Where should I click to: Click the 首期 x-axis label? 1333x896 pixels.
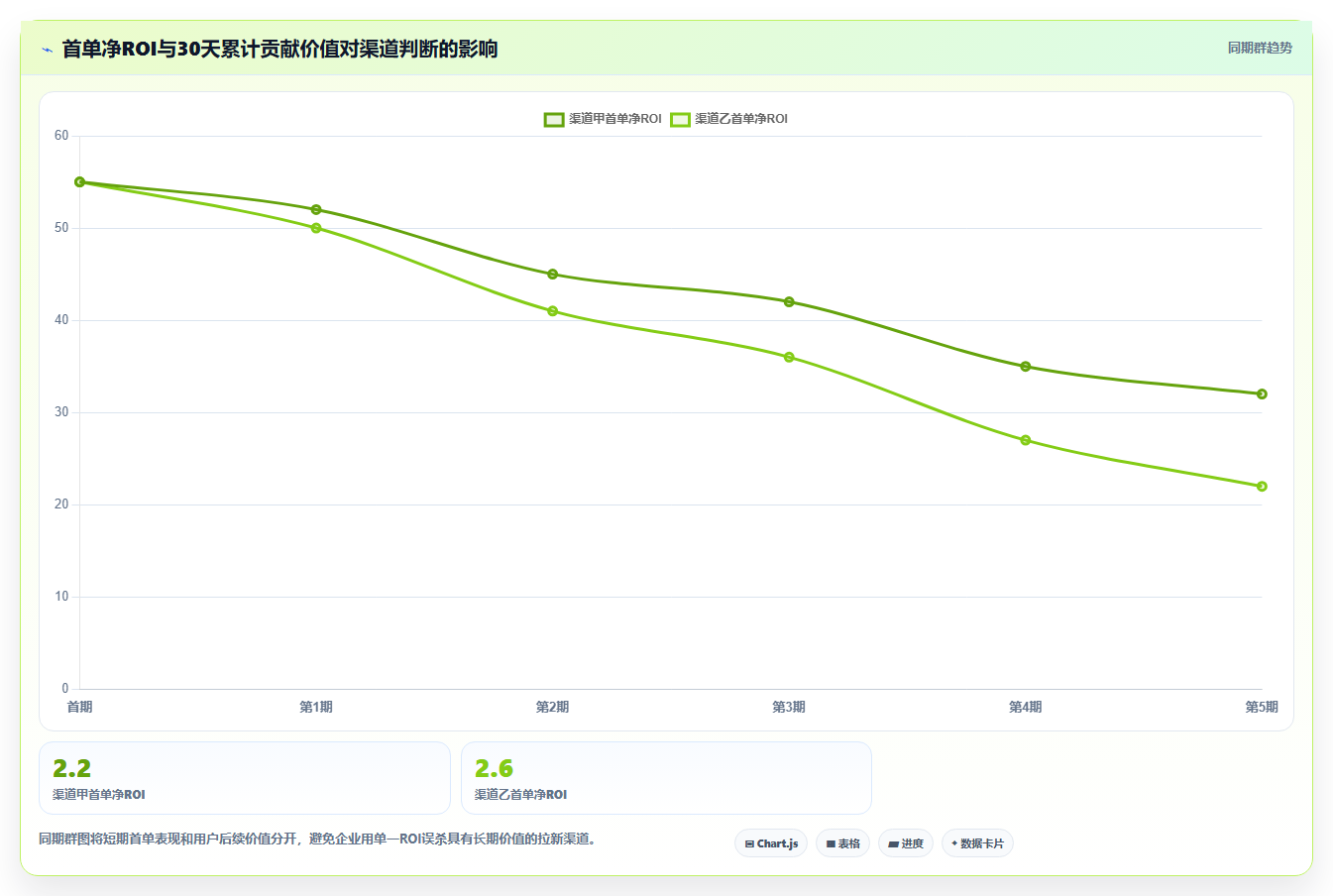coord(79,707)
